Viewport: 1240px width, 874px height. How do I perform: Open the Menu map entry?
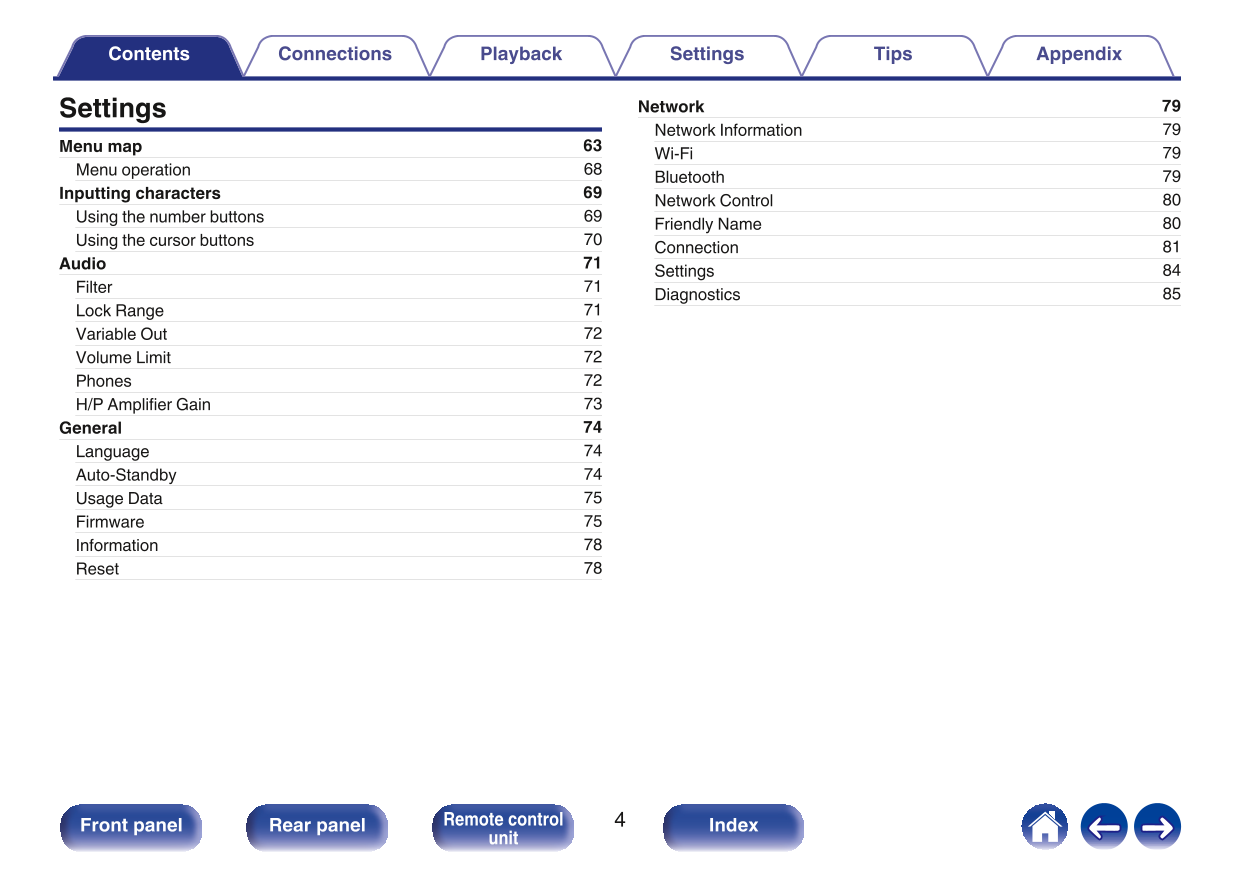[x=100, y=146]
